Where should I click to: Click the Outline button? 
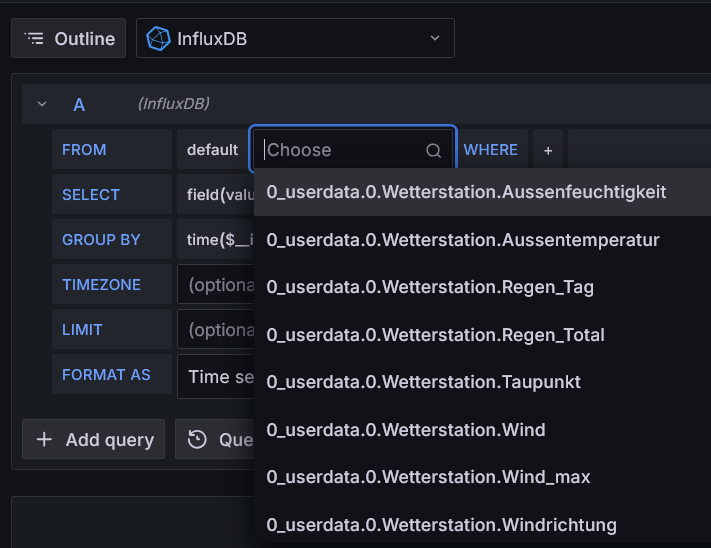pyautogui.click(x=68, y=39)
